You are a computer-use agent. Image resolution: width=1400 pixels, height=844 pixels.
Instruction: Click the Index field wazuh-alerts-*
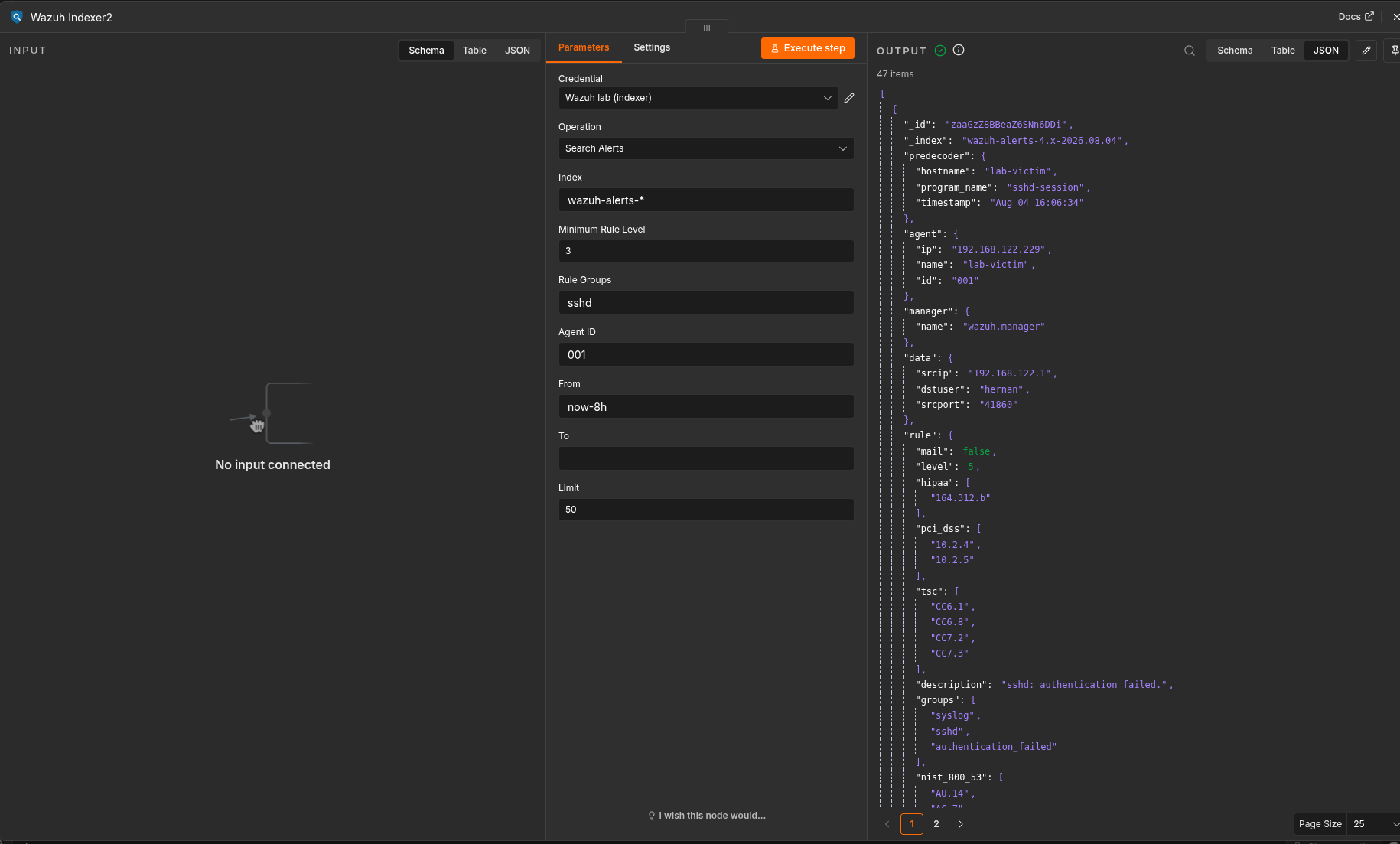point(706,200)
